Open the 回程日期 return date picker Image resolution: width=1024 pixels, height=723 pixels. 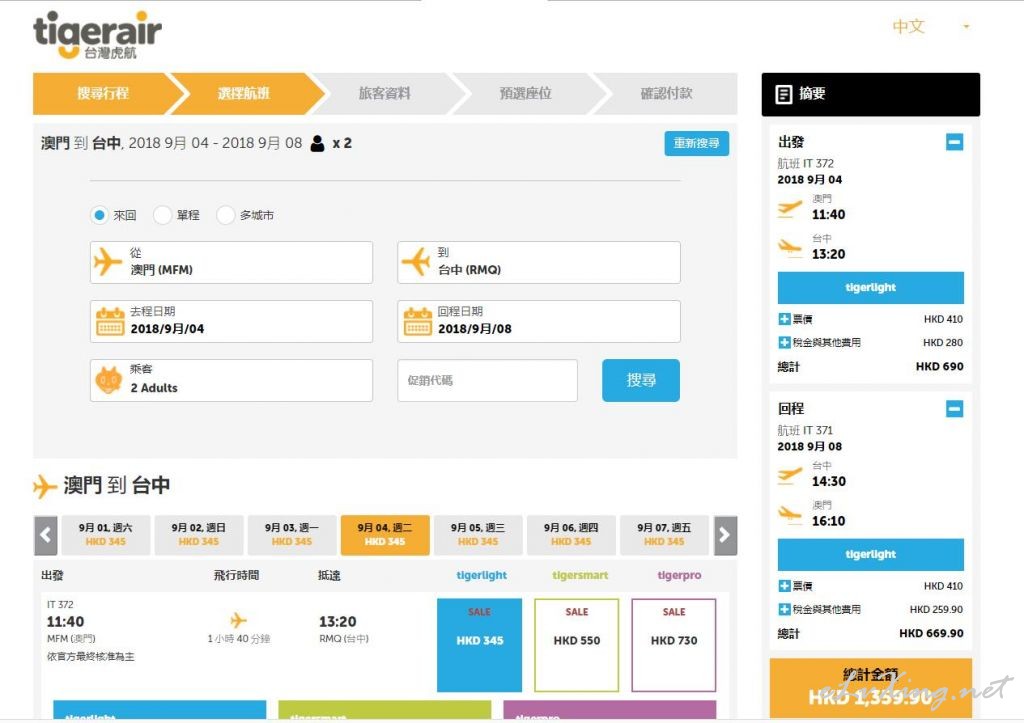(539, 321)
